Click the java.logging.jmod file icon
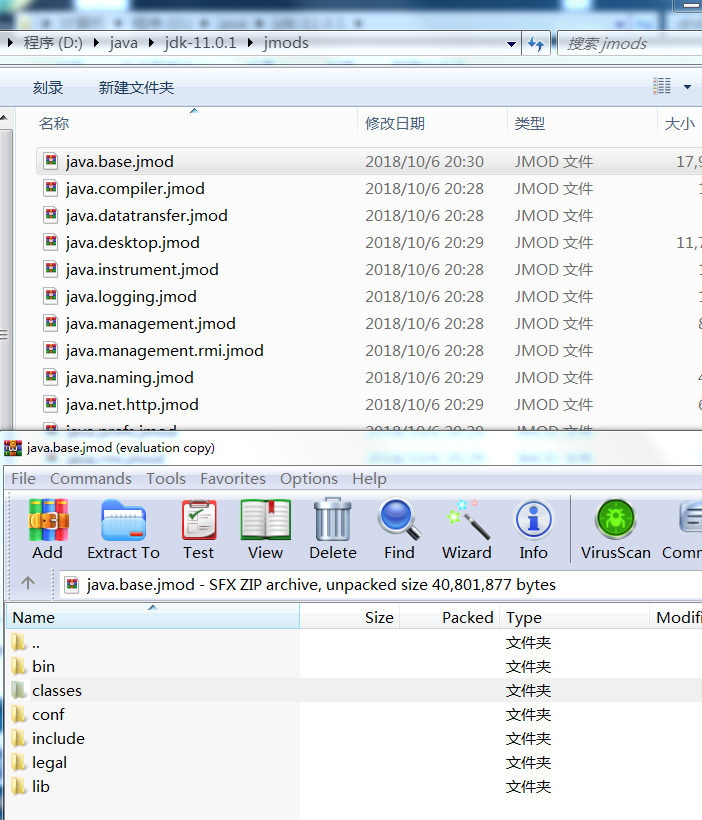The image size is (702, 820). coord(51,297)
